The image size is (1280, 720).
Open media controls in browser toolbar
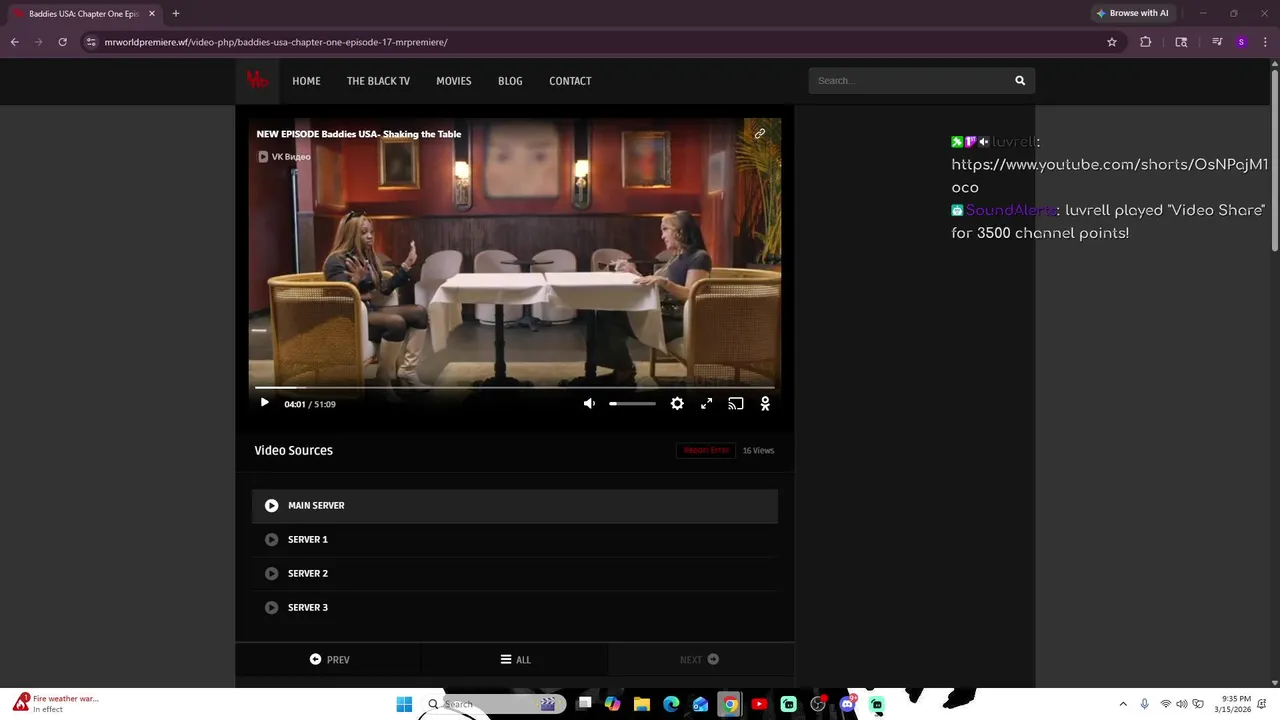[x=1217, y=42]
